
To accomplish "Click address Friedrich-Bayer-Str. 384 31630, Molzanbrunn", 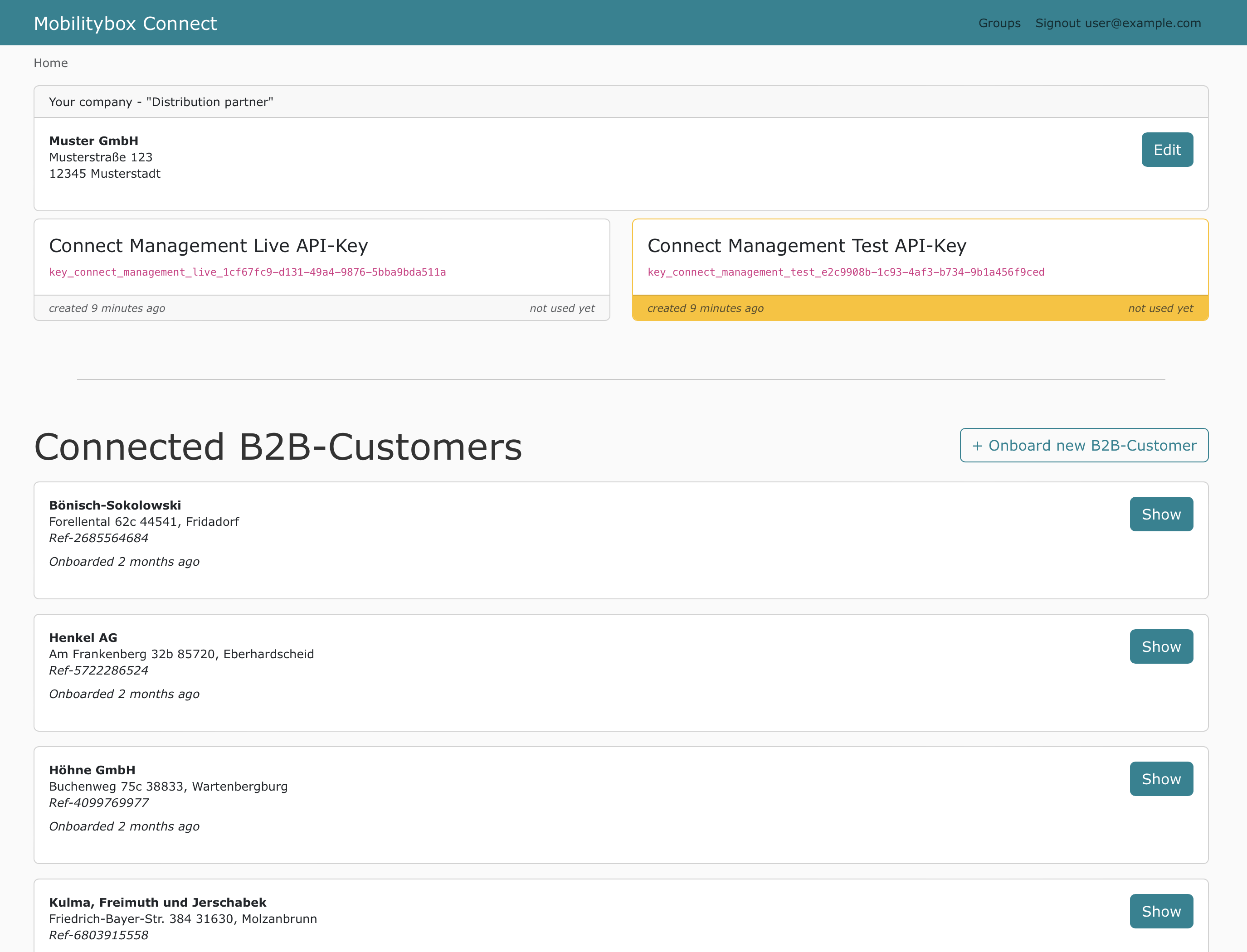I will pyautogui.click(x=183, y=918).
